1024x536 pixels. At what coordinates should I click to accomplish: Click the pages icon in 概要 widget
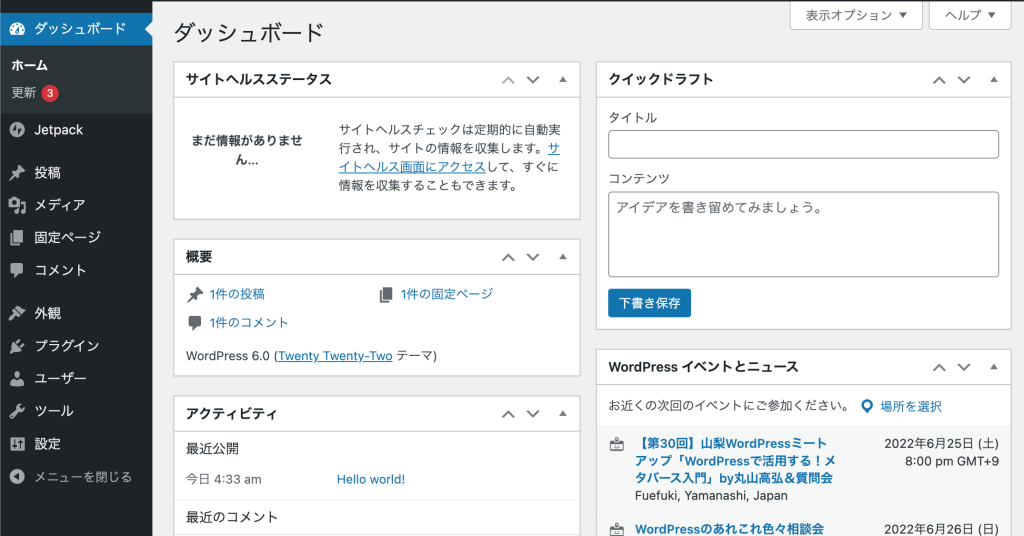[x=386, y=295]
